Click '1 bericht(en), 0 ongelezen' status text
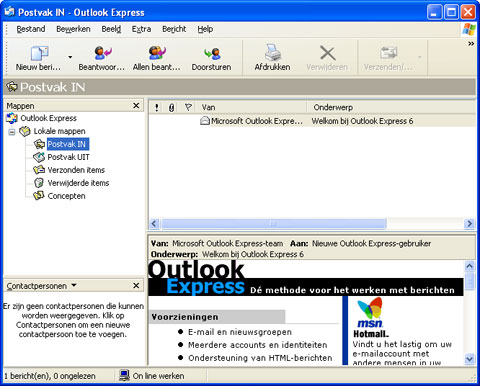Image resolution: width=480 pixels, height=386 pixels. 50,376
